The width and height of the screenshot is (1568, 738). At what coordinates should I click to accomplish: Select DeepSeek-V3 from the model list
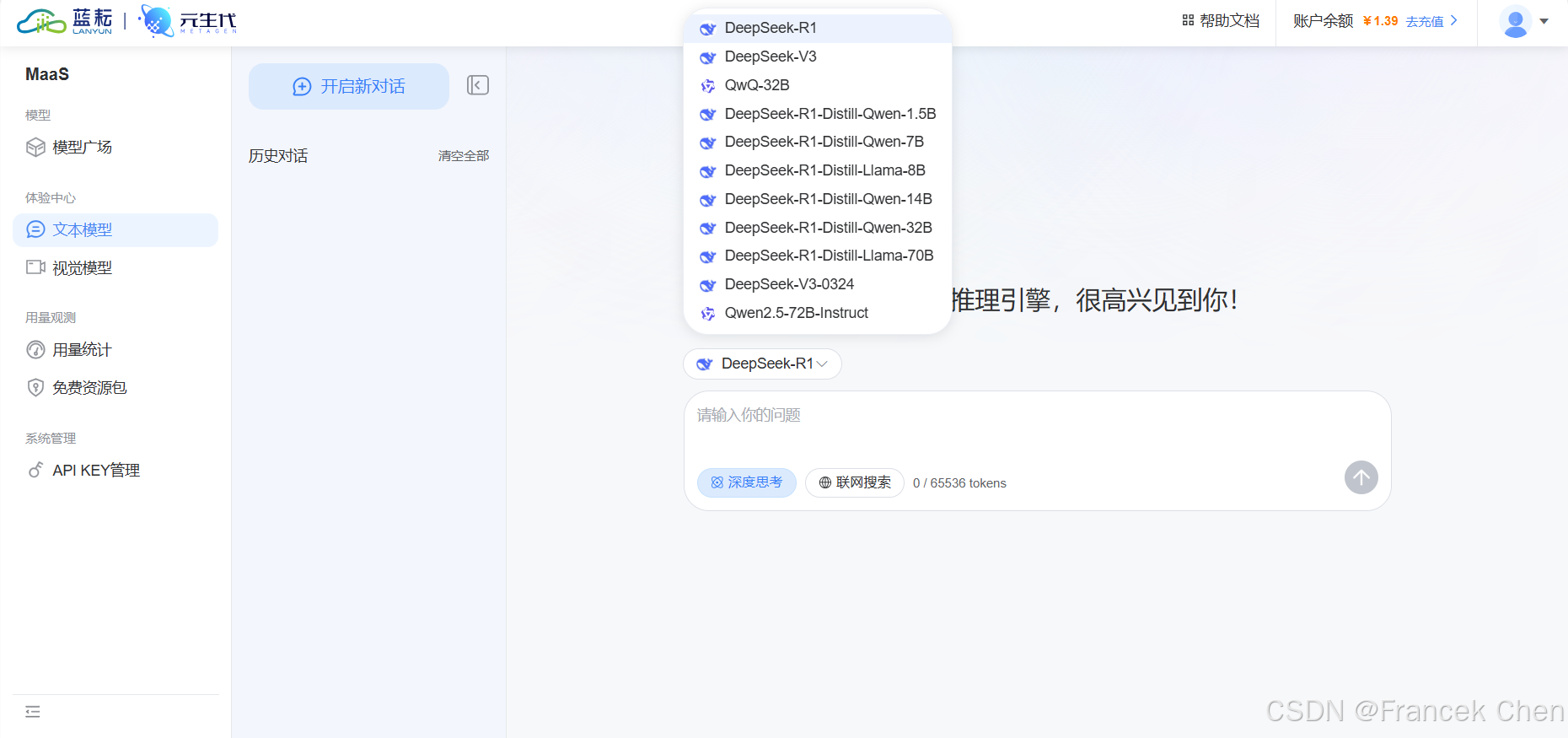(818, 57)
